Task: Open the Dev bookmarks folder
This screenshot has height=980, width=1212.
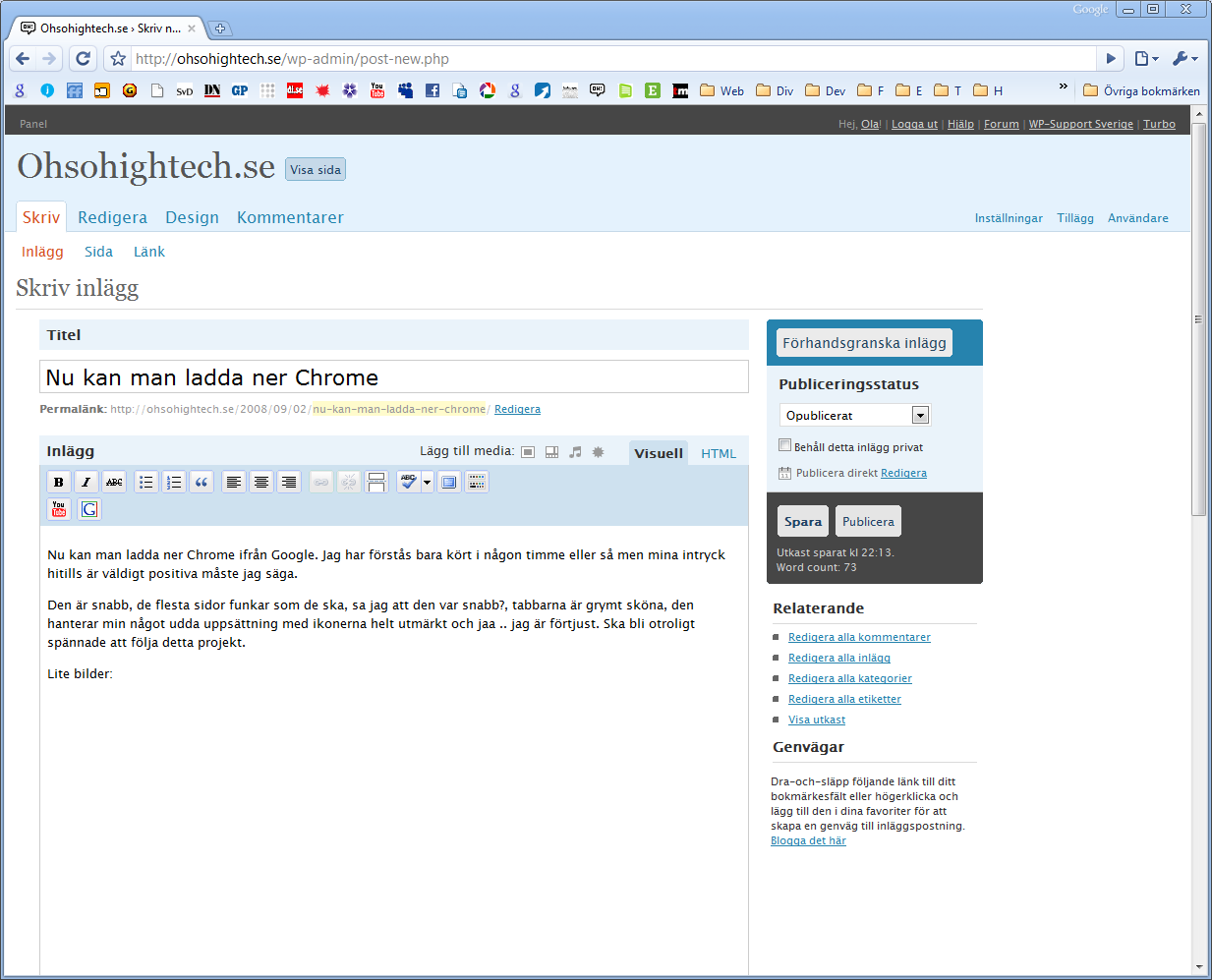Action: coord(825,90)
